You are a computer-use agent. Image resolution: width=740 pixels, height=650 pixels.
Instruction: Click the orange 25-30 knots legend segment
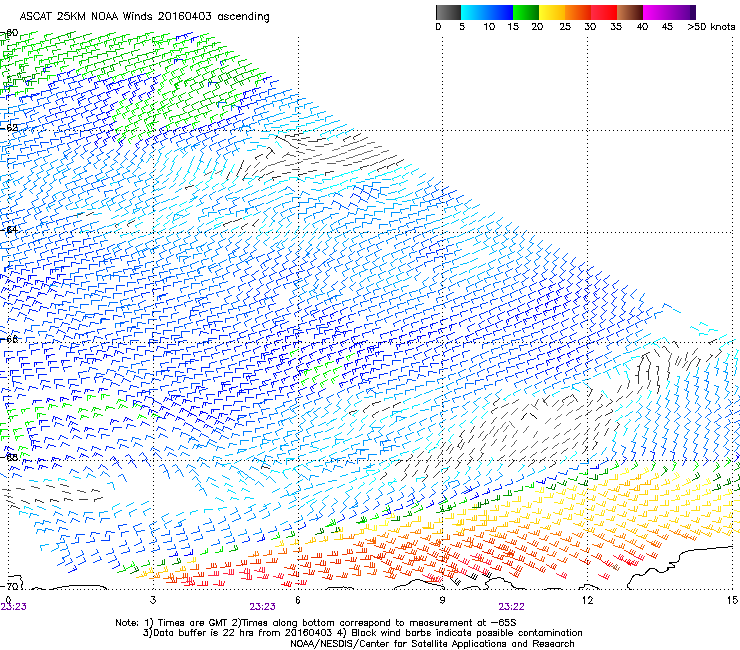click(x=578, y=12)
